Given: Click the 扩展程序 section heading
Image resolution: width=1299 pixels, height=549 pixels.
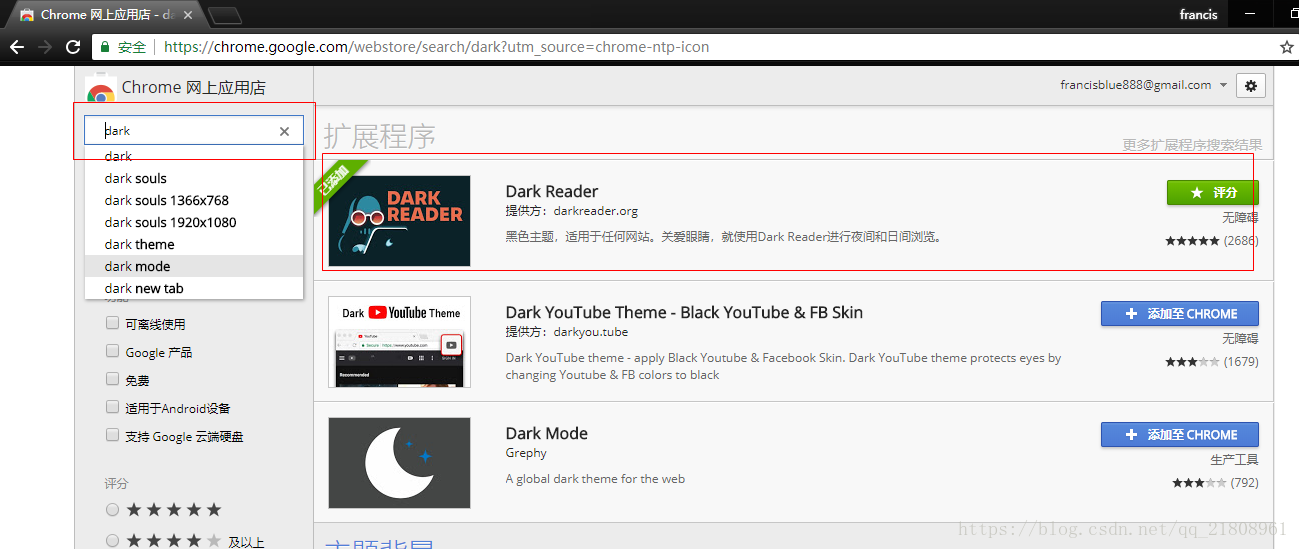Looking at the screenshot, I should [x=380, y=136].
